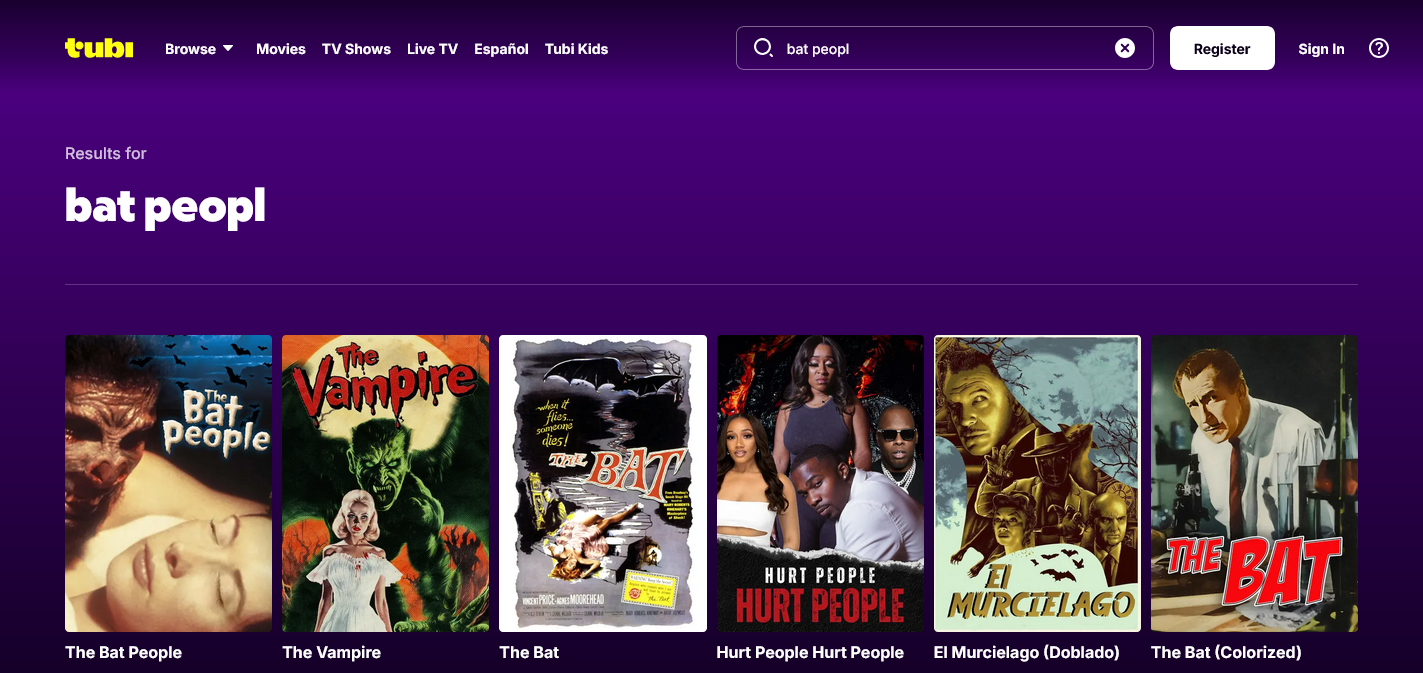Visit Tubi Kids
Viewport: 1423px width, 673px height.
pos(576,49)
